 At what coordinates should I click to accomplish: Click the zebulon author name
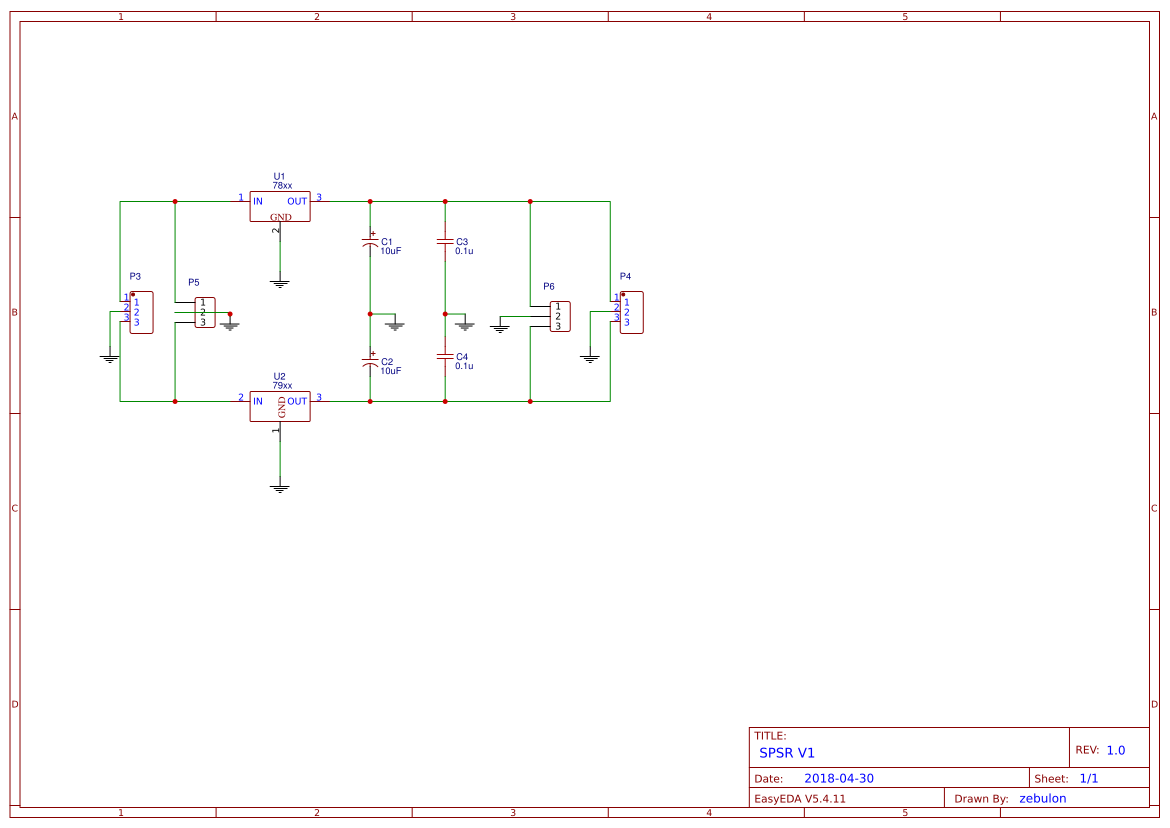click(1042, 798)
